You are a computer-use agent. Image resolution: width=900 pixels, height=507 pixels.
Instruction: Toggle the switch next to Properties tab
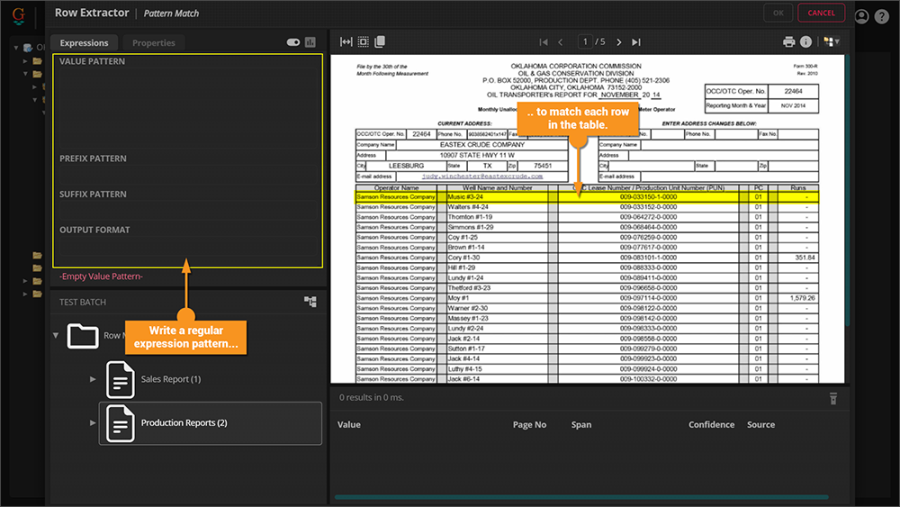(x=293, y=43)
